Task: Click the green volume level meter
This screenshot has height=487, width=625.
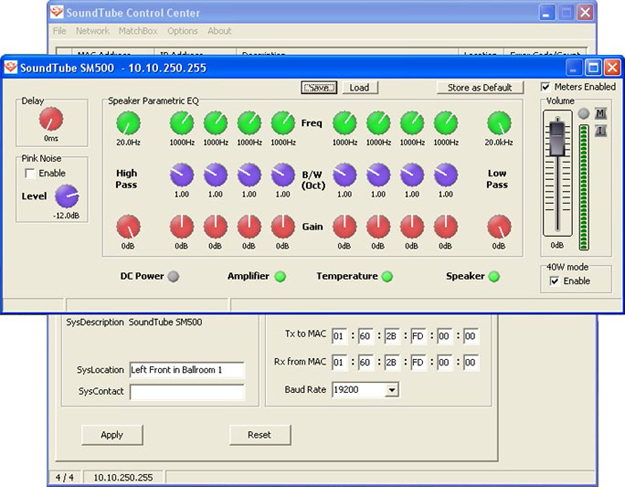Action: pyautogui.click(x=584, y=187)
